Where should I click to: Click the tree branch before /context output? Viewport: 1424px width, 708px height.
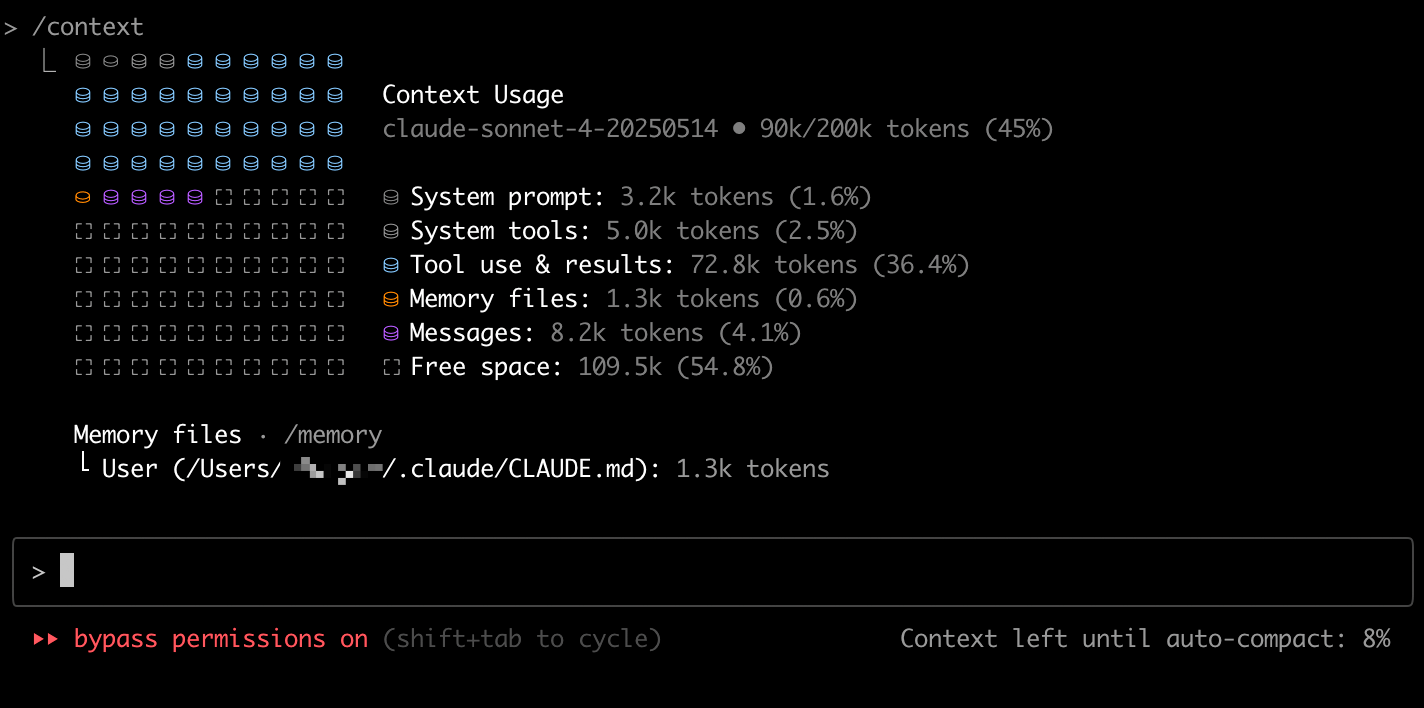(x=49, y=61)
